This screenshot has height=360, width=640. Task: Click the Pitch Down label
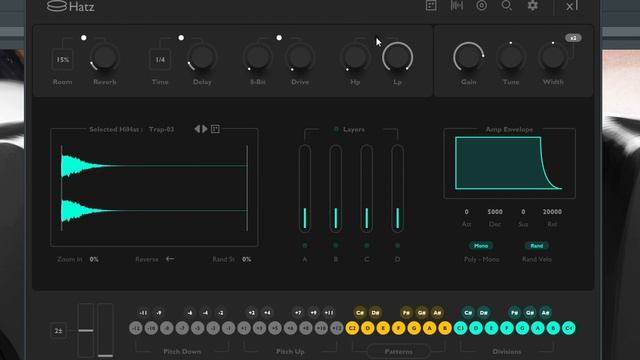(x=182, y=351)
